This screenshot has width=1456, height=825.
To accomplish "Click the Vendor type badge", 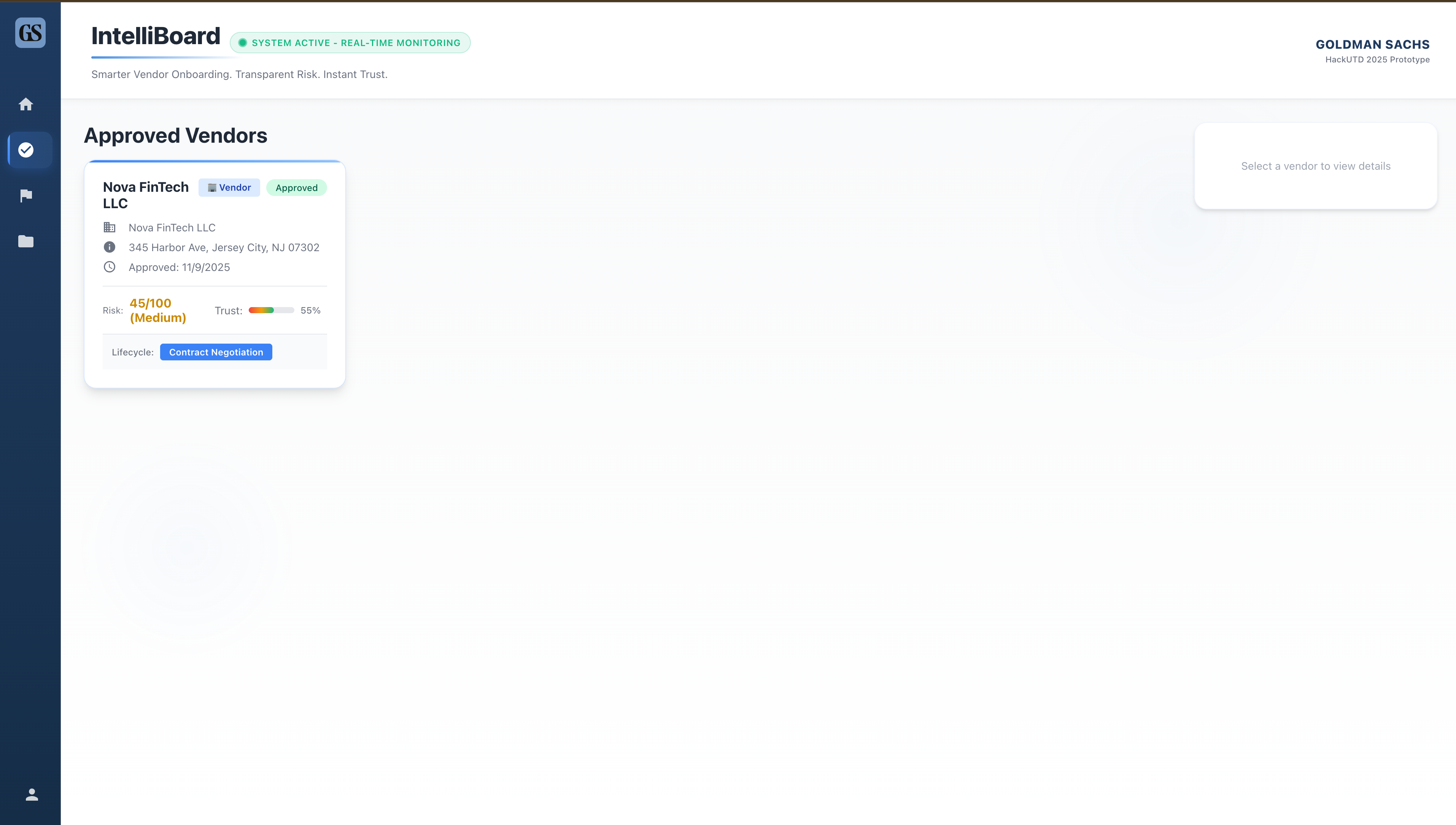I will pyautogui.click(x=229, y=188).
